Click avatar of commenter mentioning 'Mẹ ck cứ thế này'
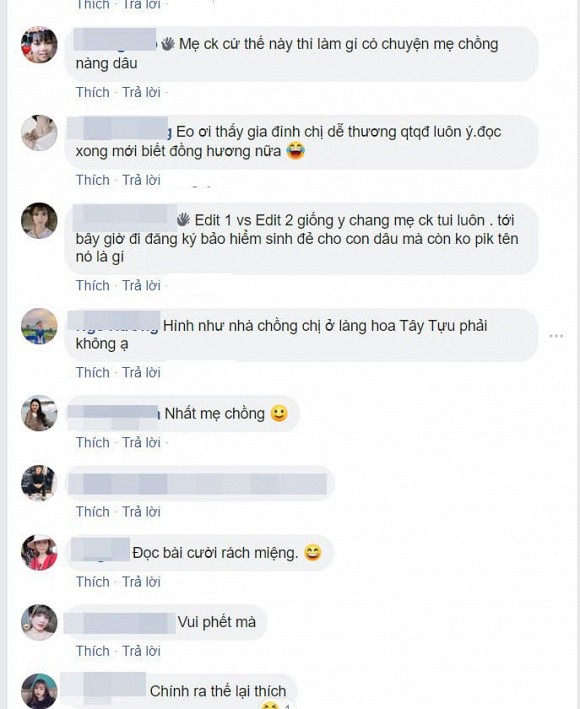The height and width of the screenshot is (709, 580). click(x=39, y=44)
